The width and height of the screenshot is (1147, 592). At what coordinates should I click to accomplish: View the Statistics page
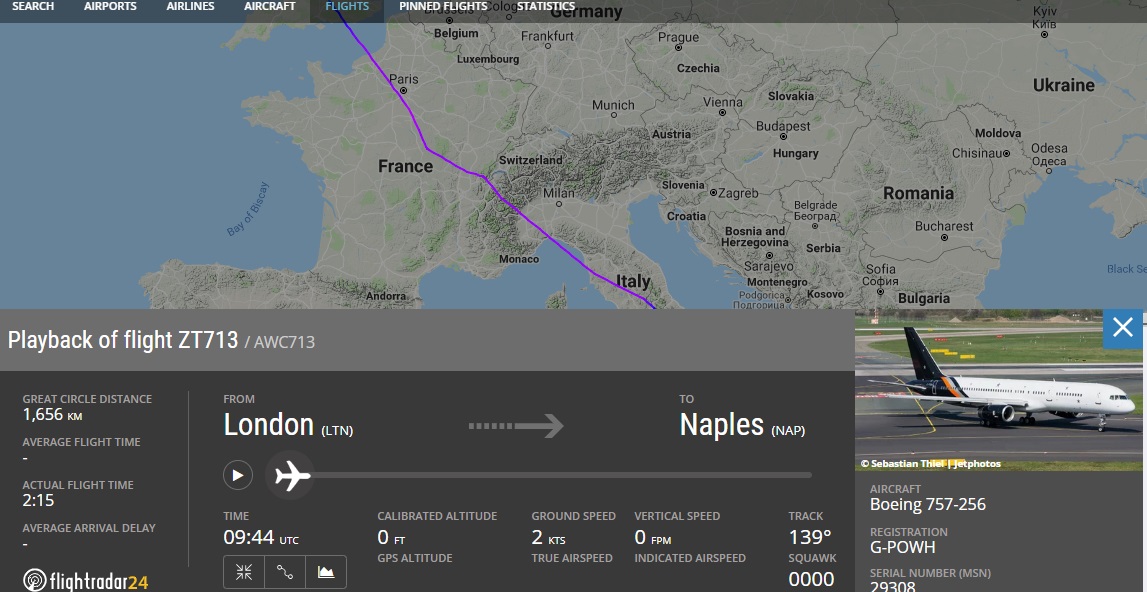[546, 7]
